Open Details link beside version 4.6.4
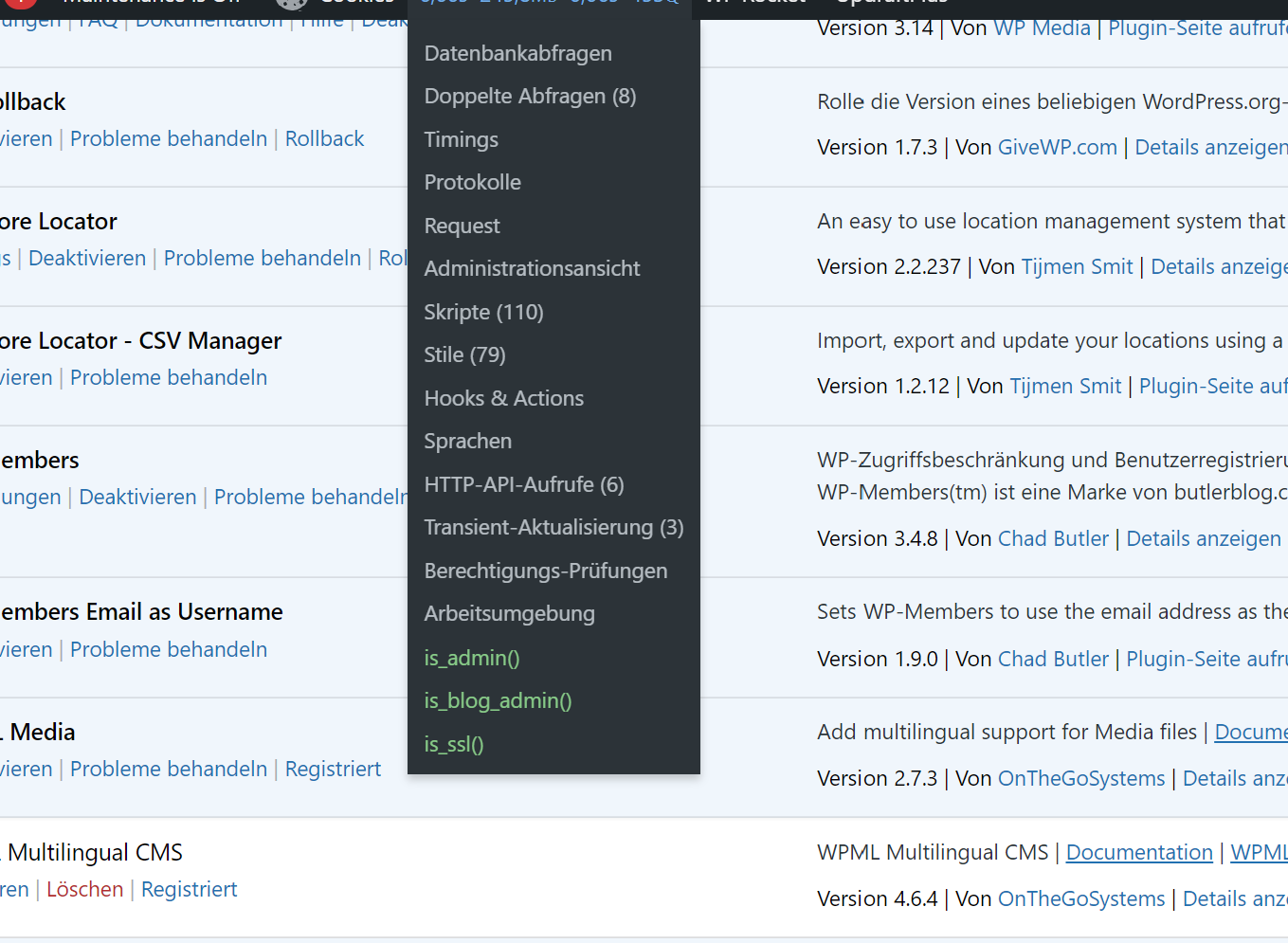This screenshot has width=1288, height=943. [1235, 898]
